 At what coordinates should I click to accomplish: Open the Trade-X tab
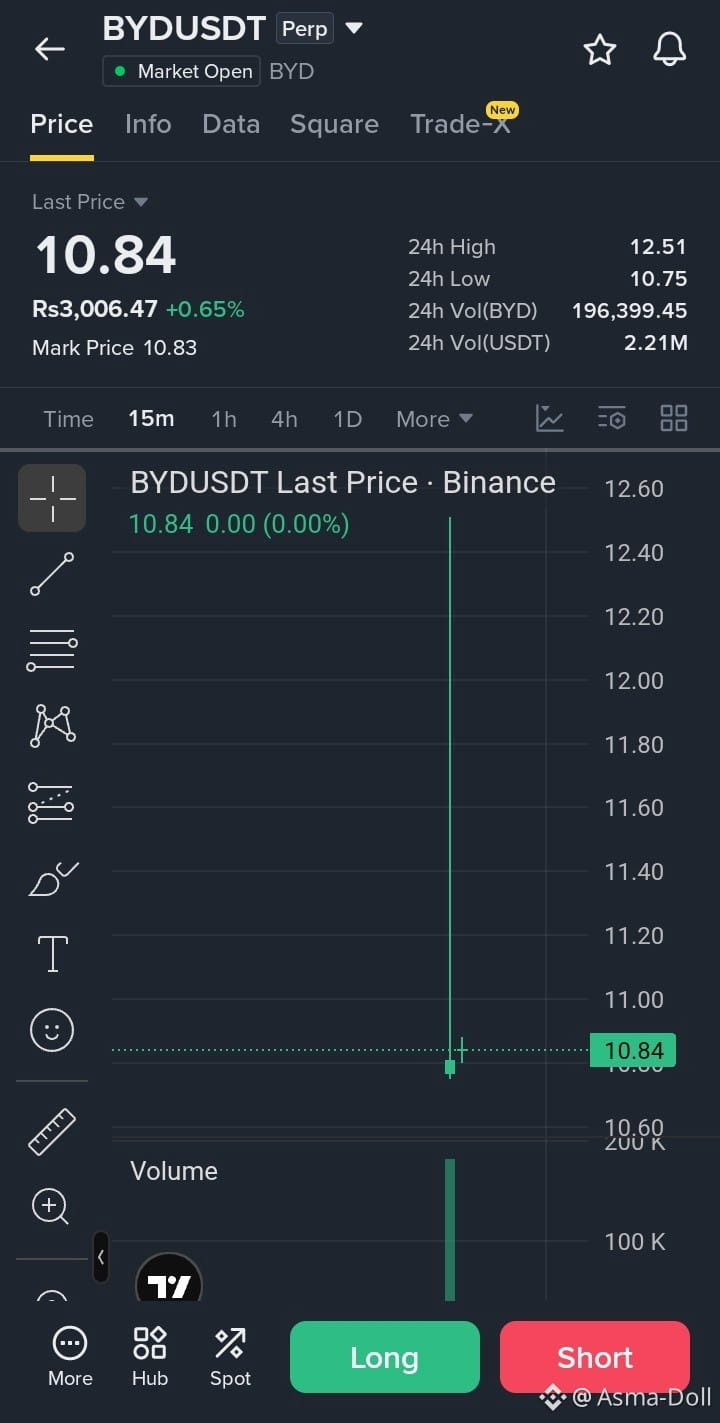(461, 124)
